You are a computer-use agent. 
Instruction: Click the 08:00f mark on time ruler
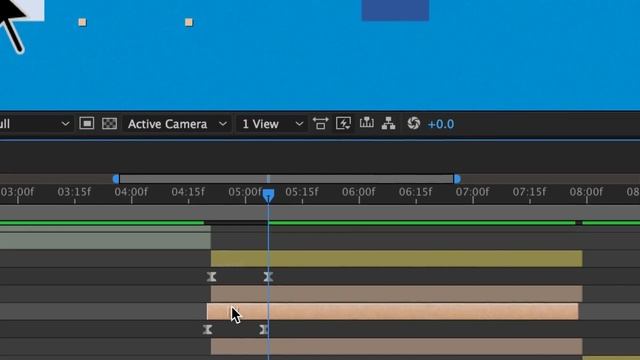click(x=587, y=192)
